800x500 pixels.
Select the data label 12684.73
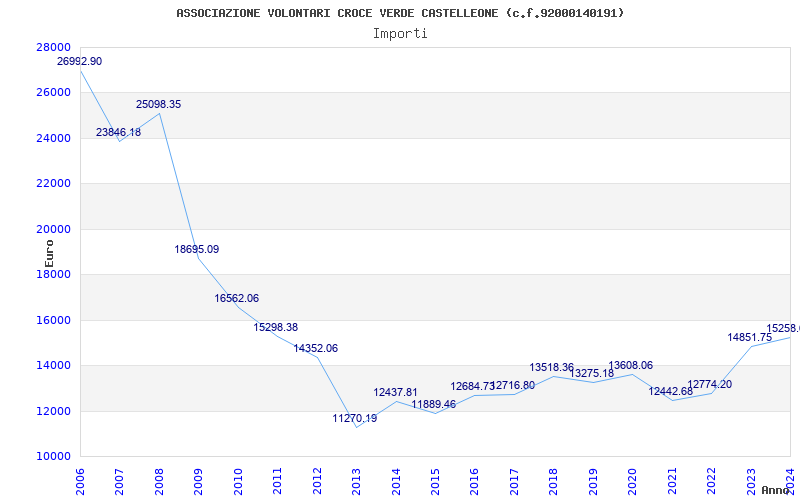click(x=472, y=386)
